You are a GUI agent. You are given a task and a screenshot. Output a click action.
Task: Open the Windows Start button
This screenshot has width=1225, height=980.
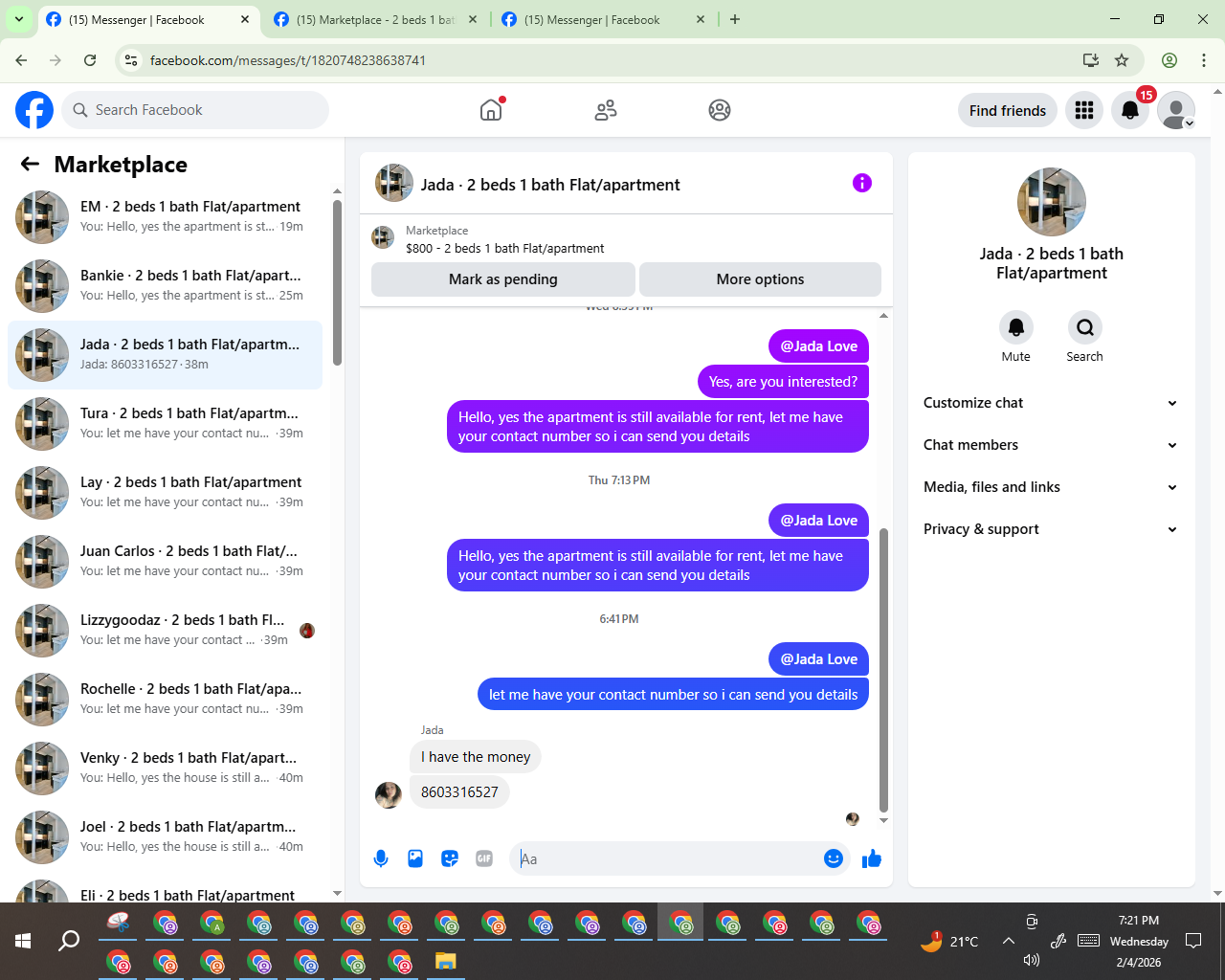point(23,942)
